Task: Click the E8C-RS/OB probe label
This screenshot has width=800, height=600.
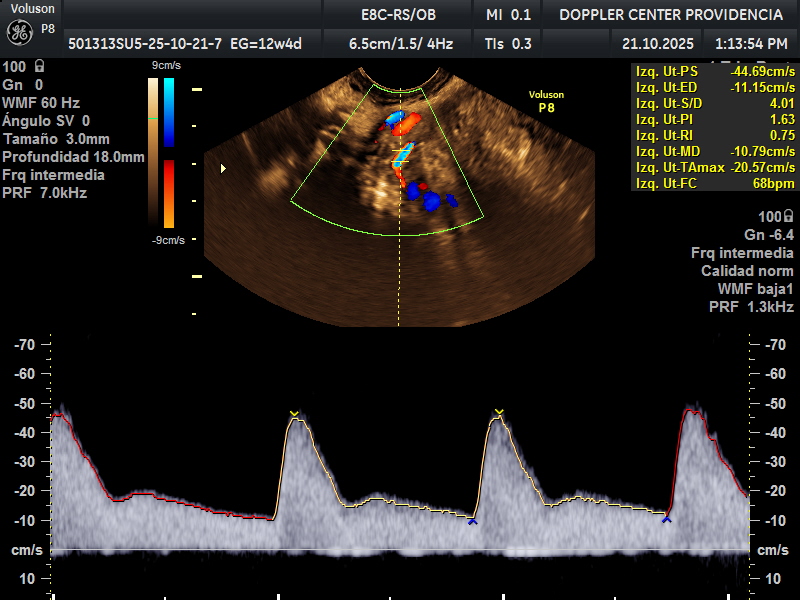Action: 398,15
